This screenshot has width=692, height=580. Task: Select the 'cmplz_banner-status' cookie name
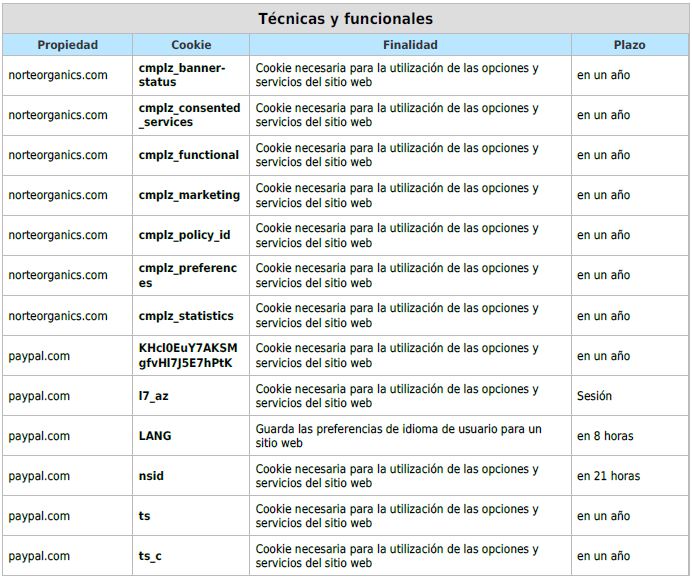[x=182, y=75]
